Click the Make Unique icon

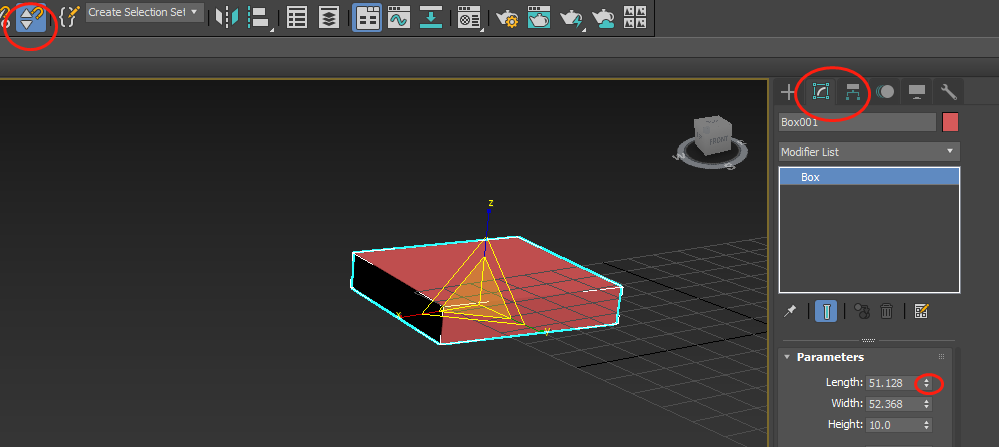[862, 311]
